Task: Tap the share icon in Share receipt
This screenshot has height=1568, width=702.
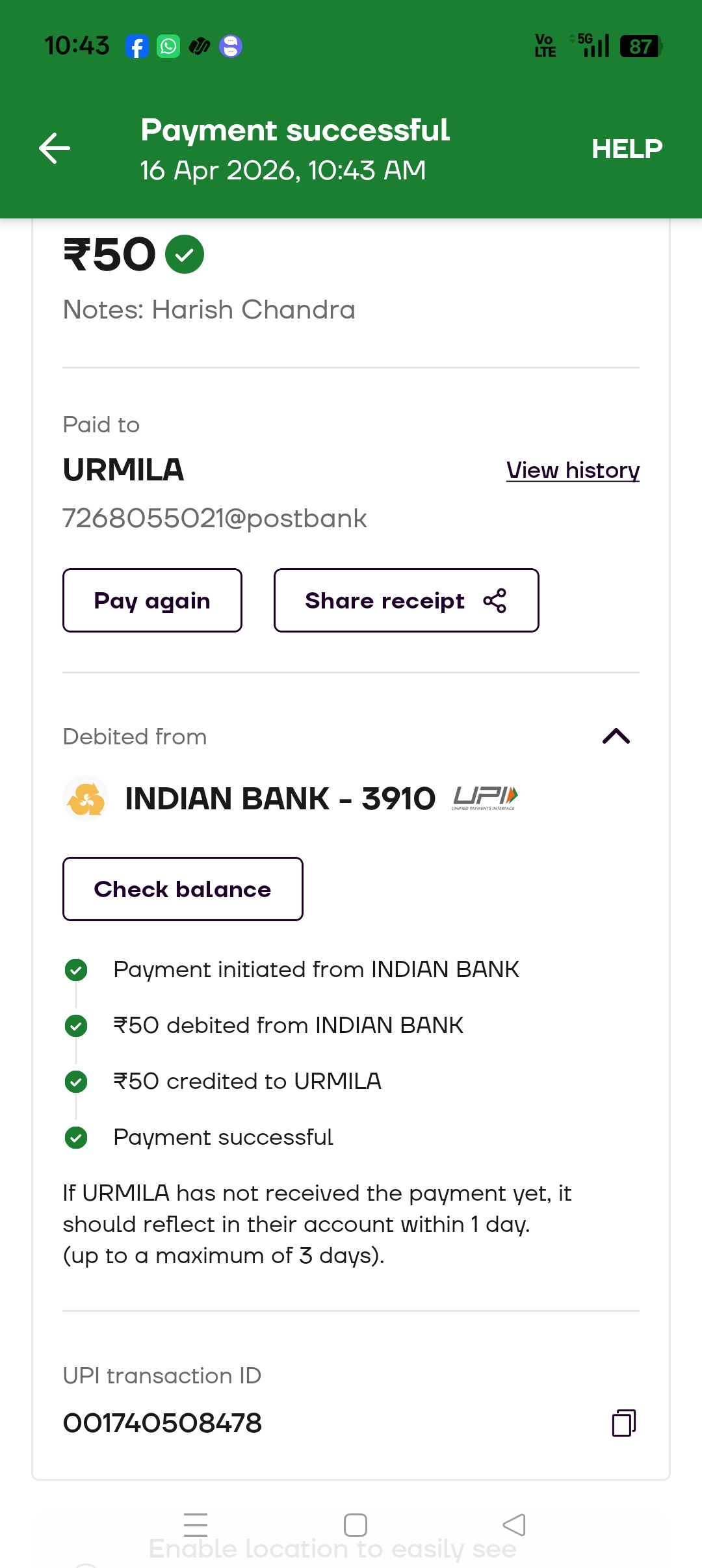Action: 495,601
